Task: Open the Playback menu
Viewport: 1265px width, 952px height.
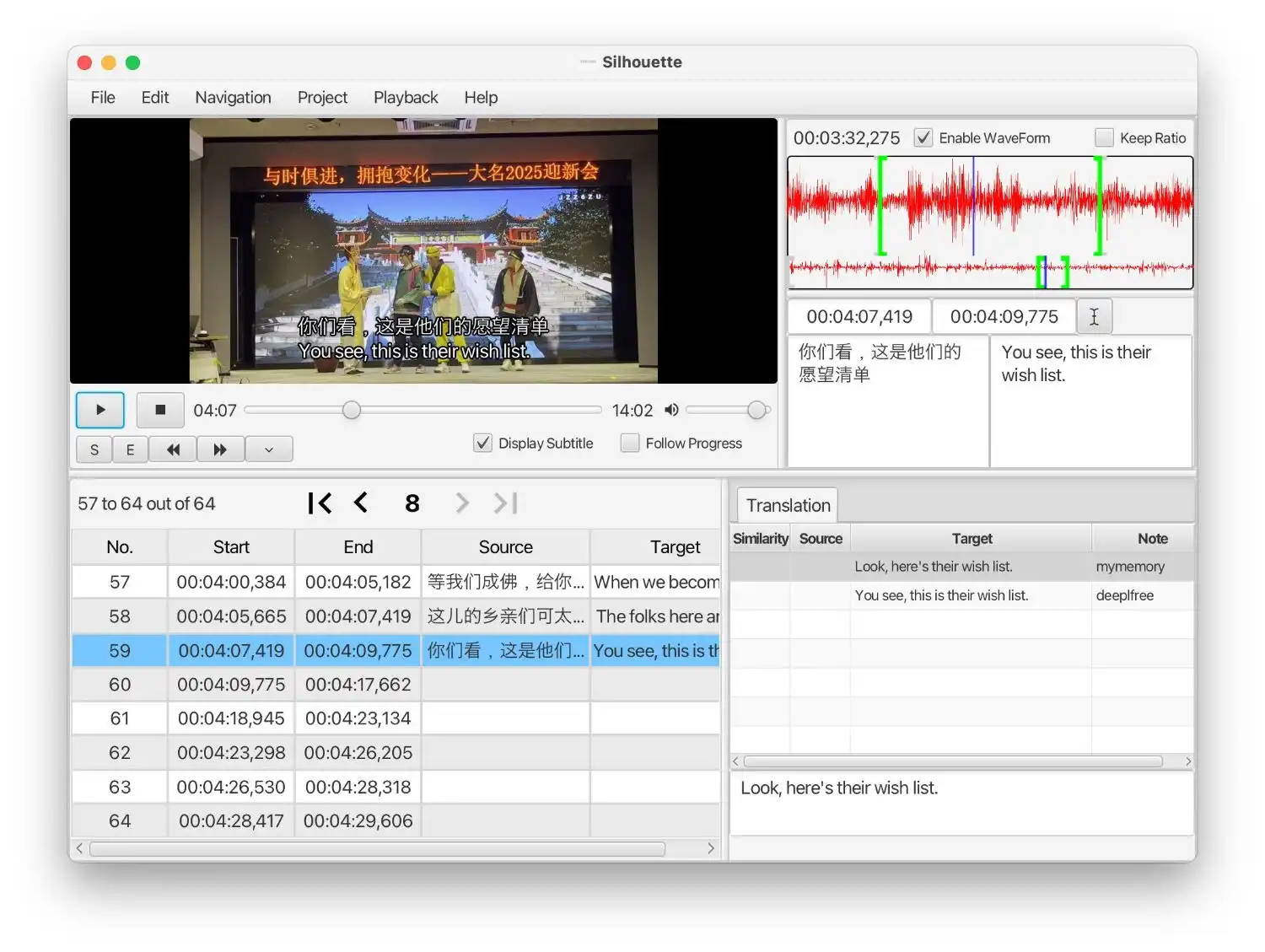Action: [x=406, y=97]
